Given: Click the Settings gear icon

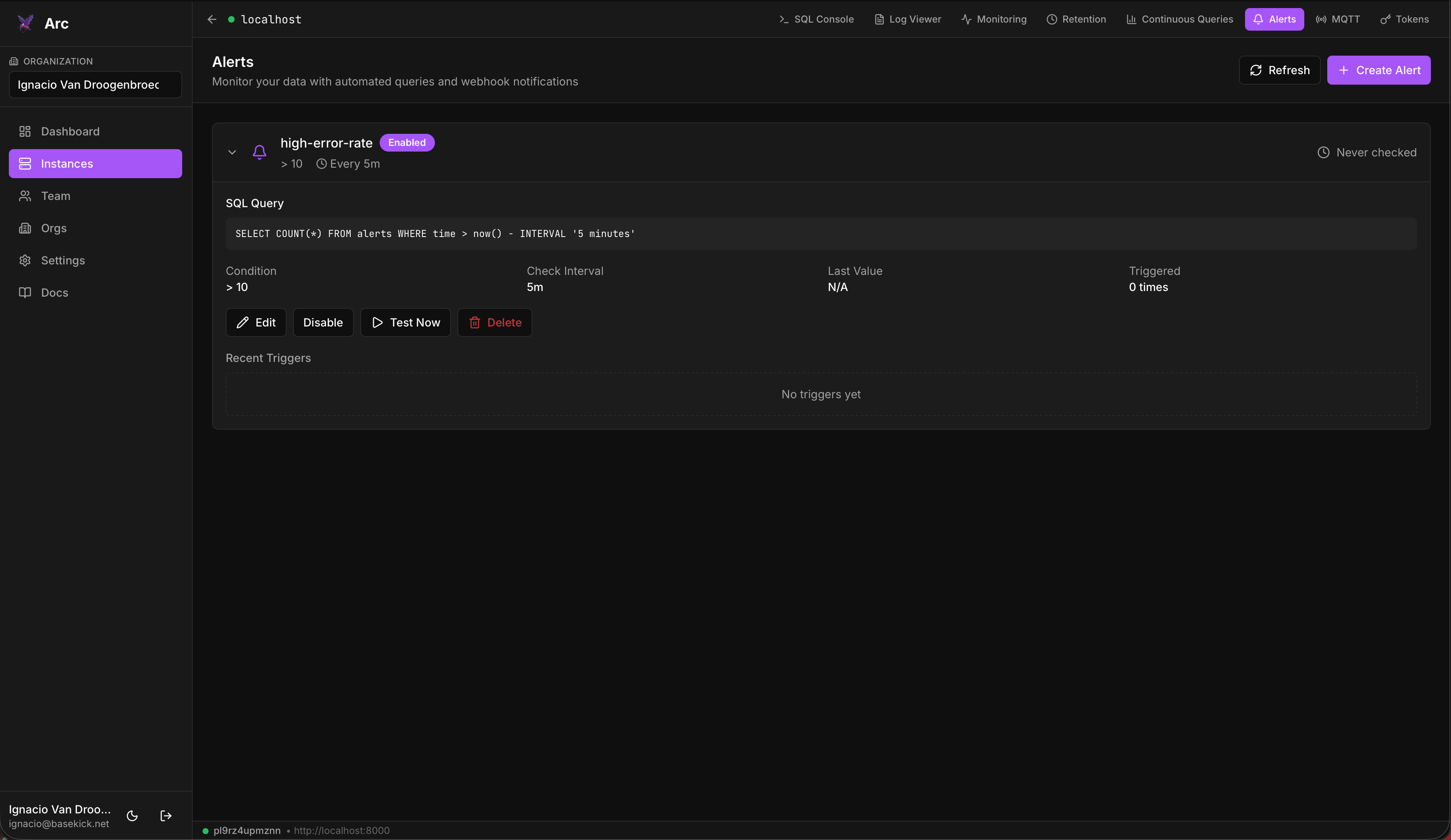Looking at the screenshot, I should tap(25, 260).
